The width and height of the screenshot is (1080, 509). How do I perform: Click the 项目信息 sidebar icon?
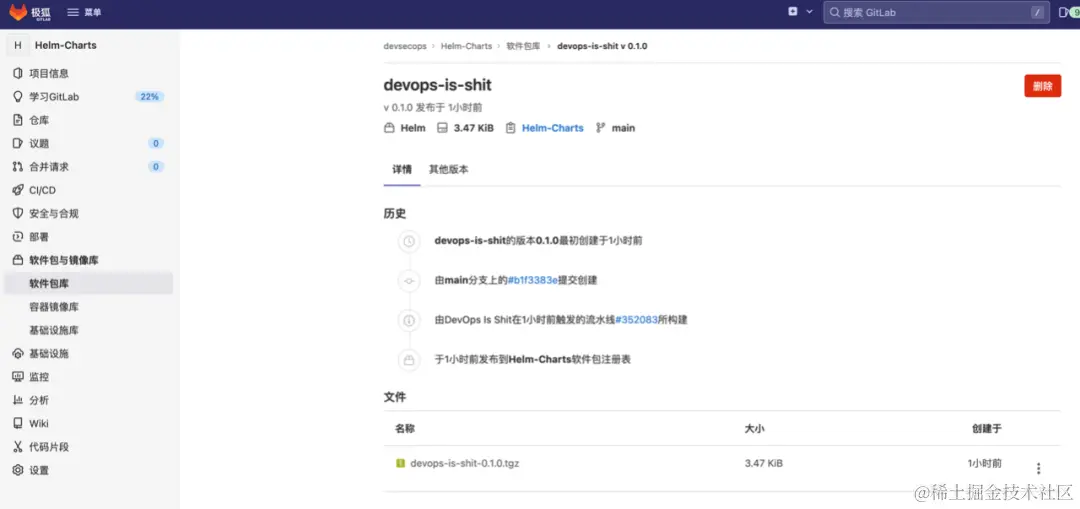18,73
